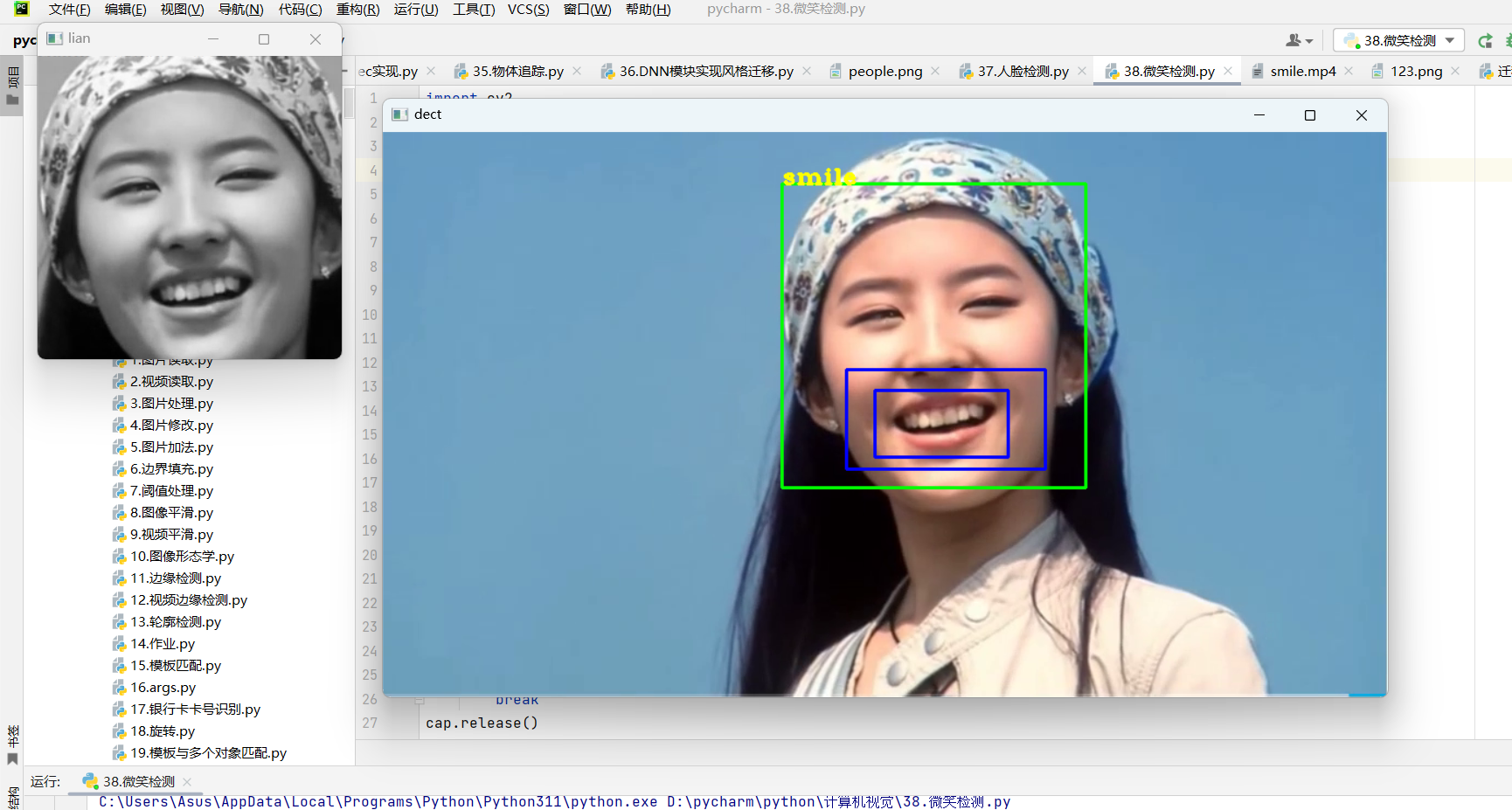The width and height of the screenshot is (1512, 810).
Task: Select 6.边界填充.py in project tree
Action: click(x=163, y=469)
